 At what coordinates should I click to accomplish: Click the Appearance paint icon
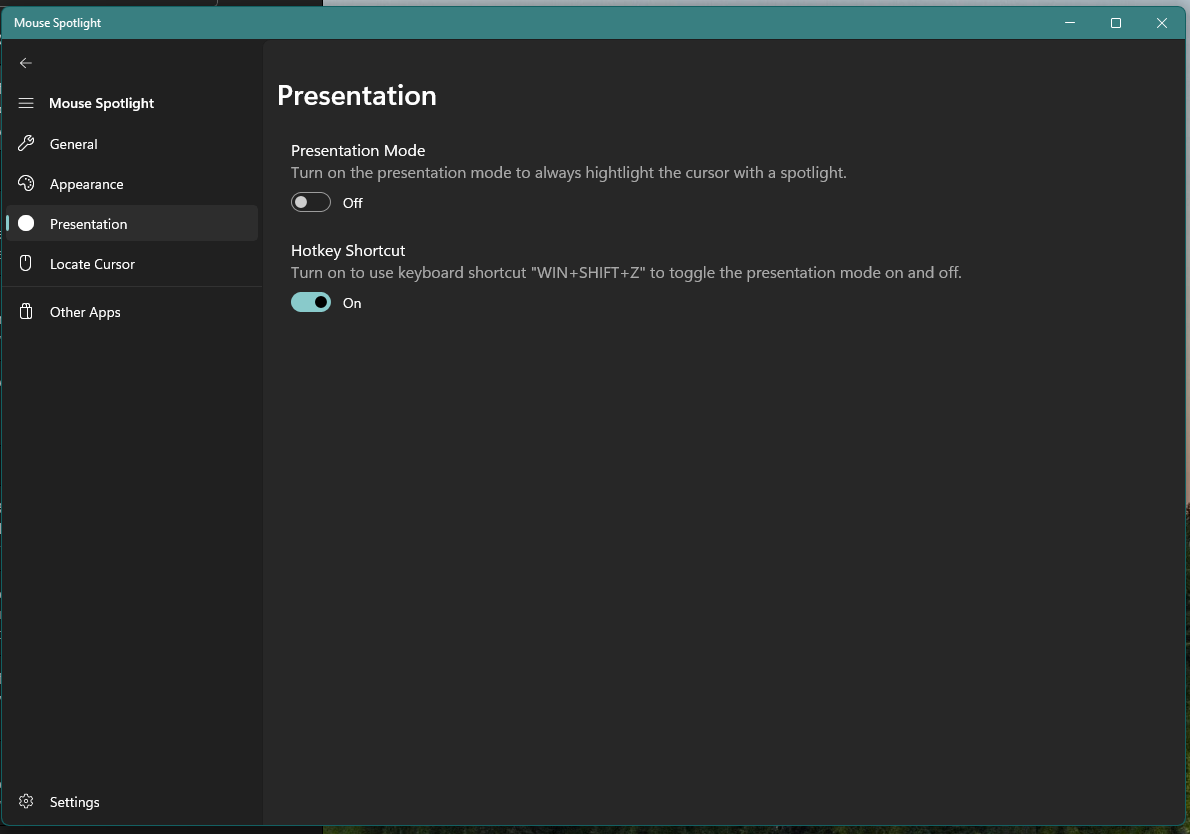pos(26,183)
